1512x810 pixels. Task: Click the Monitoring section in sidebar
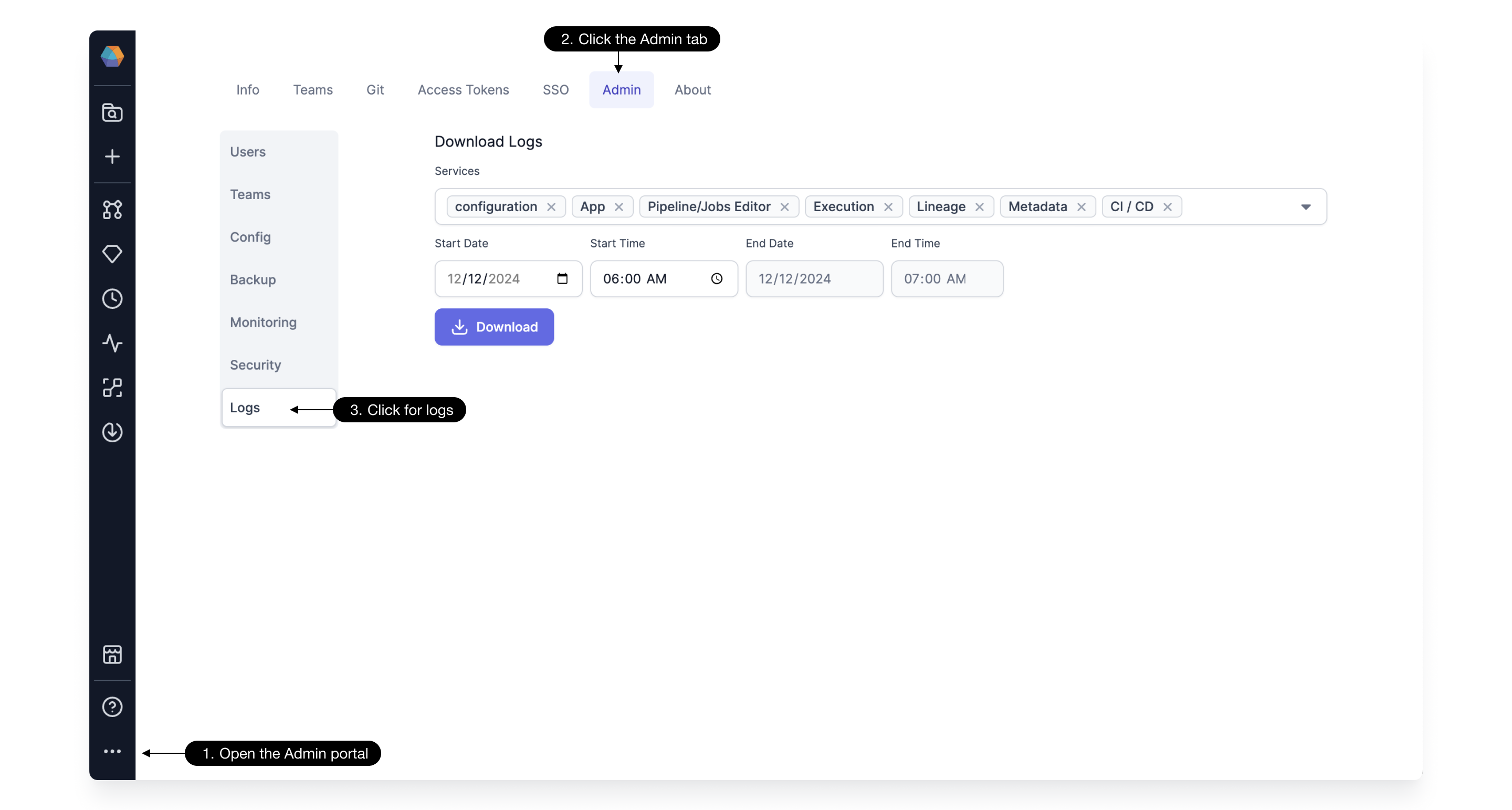tap(263, 322)
